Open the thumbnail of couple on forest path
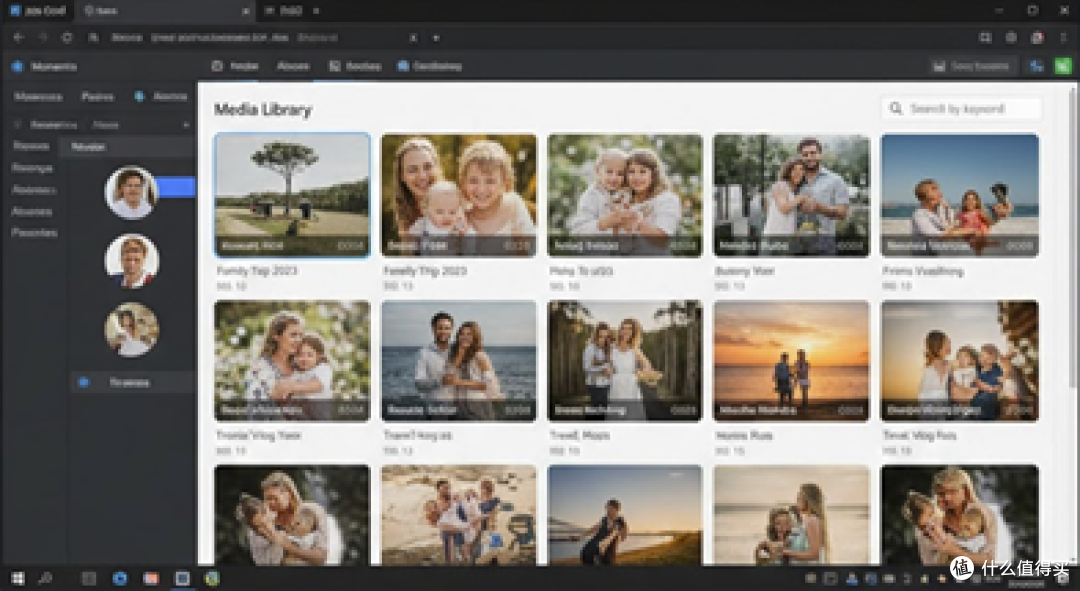1080x591 pixels. (625, 360)
